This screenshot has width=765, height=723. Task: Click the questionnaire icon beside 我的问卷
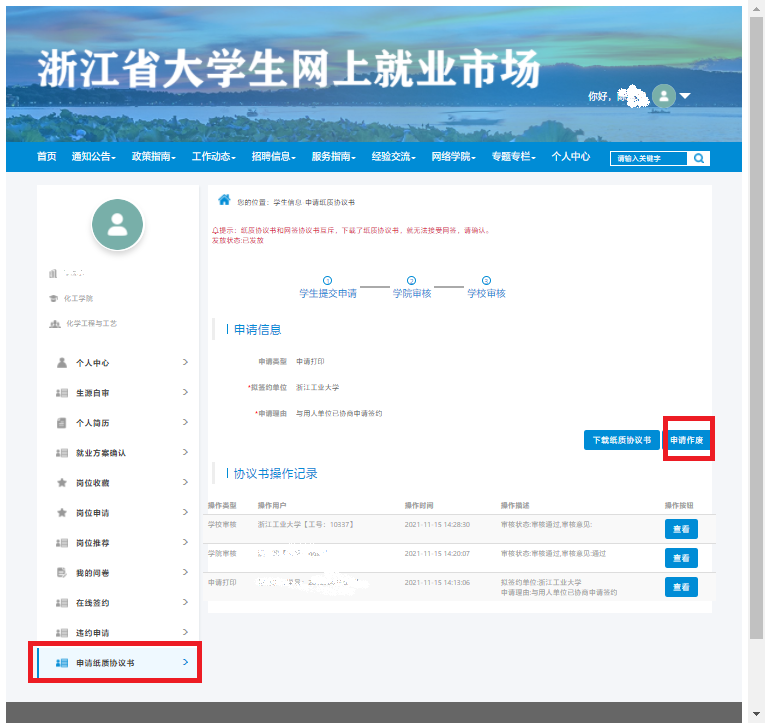point(61,573)
